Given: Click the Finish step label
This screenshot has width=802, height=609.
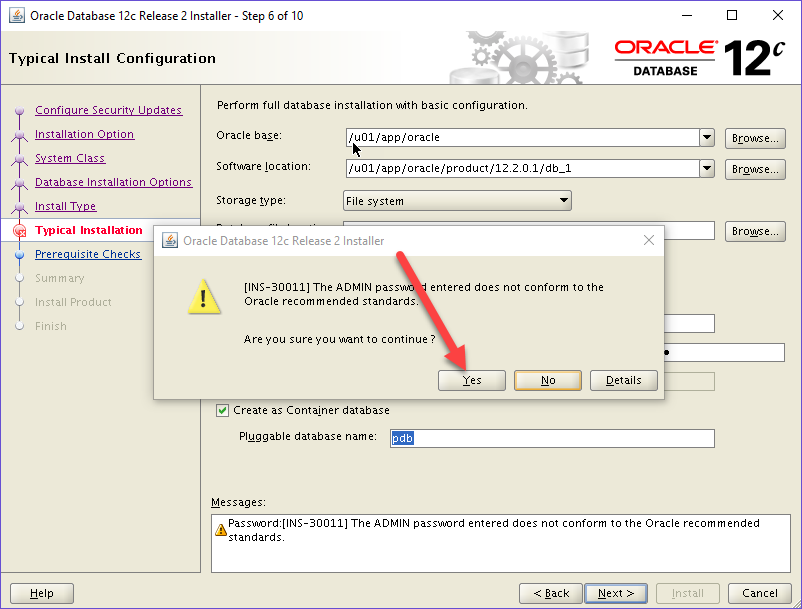Looking at the screenshot, I should pos(51,326).
